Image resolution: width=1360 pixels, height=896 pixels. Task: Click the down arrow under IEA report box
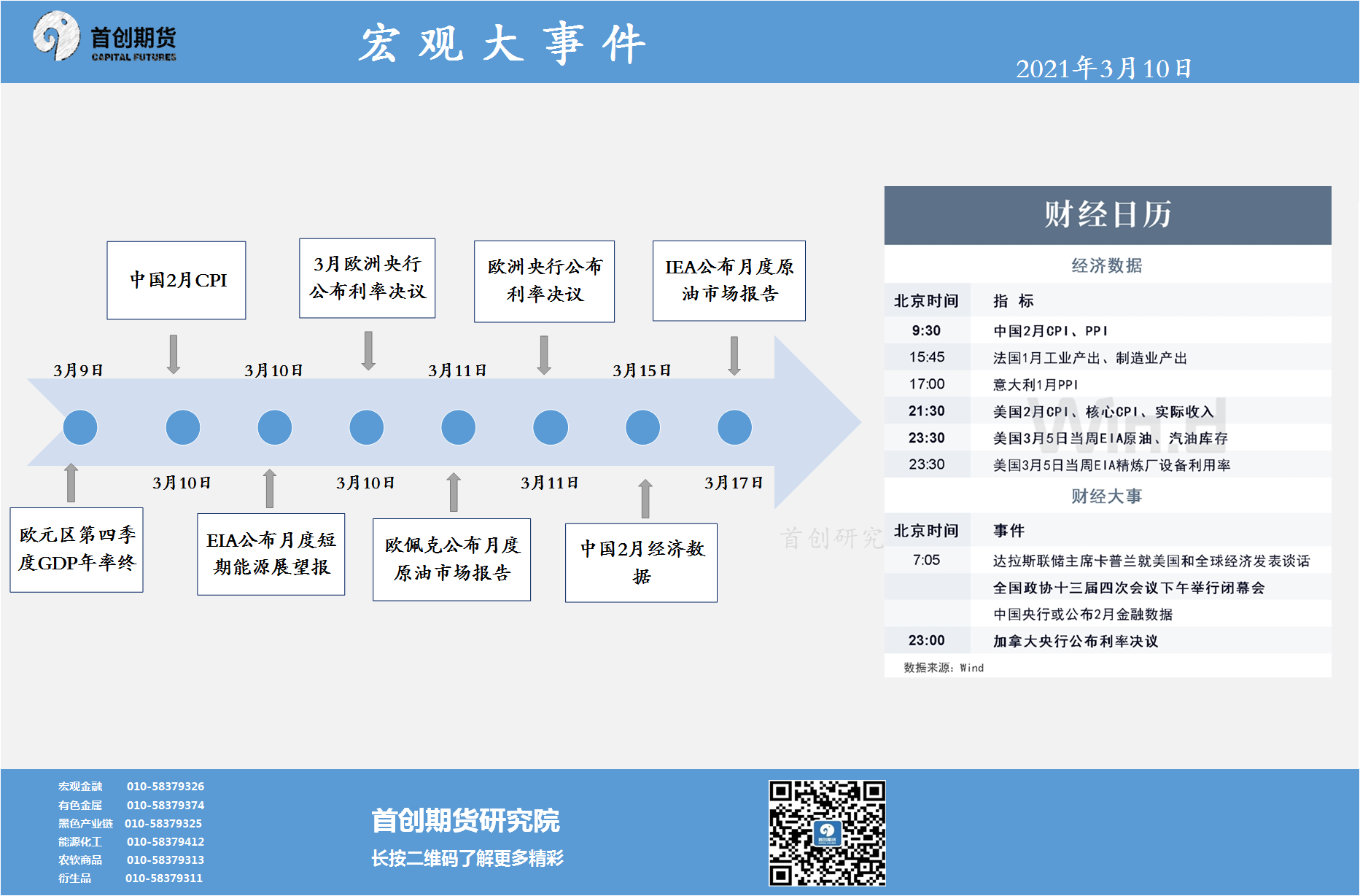[734, 355]
